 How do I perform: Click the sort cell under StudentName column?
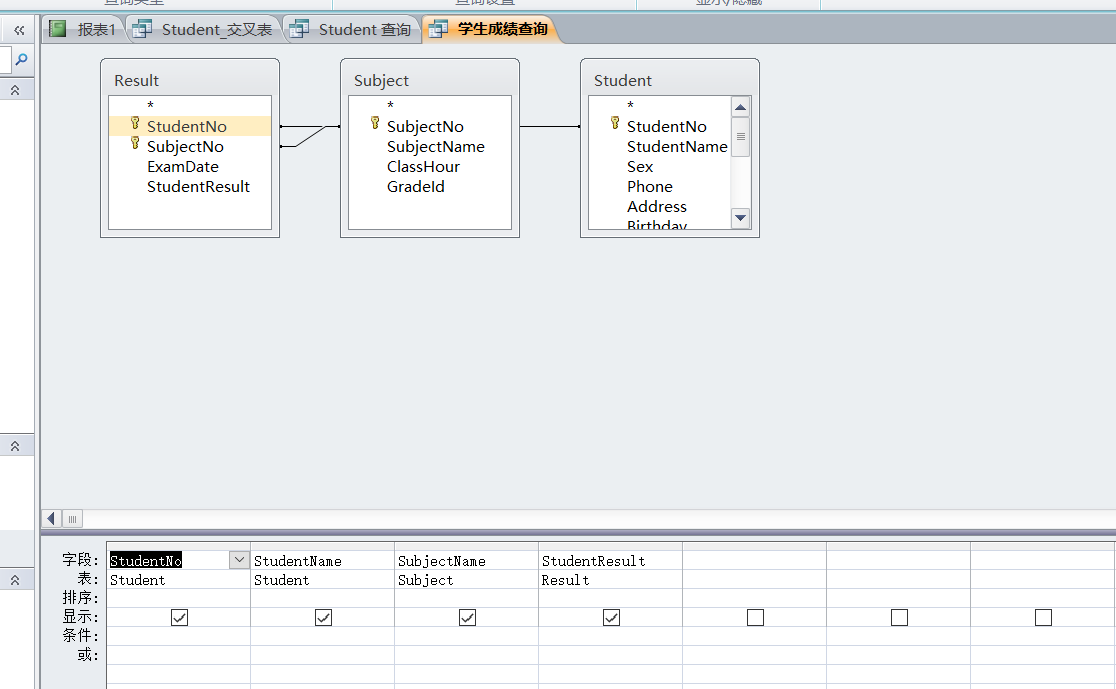pos(322,598)
